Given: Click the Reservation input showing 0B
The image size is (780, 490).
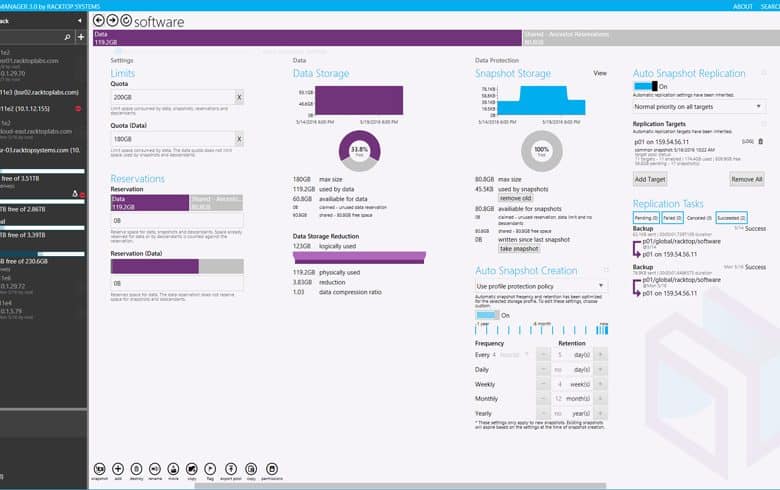Looking at the screenshot, I should tap(177, 220).
